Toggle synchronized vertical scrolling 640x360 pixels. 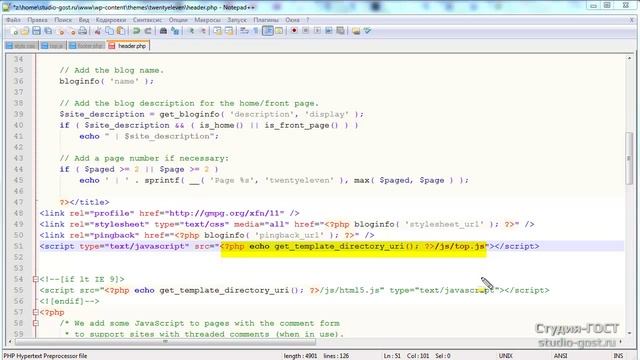218,31
